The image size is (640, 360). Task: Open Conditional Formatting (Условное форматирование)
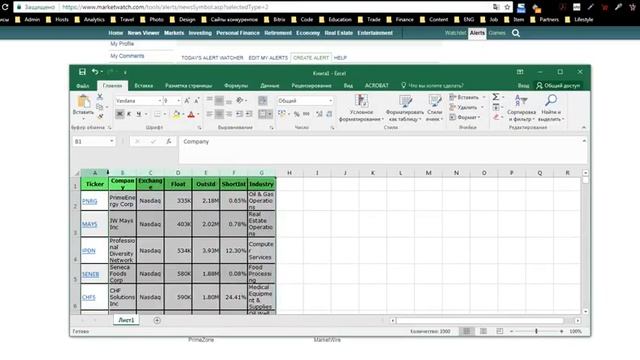pos(361,108)
